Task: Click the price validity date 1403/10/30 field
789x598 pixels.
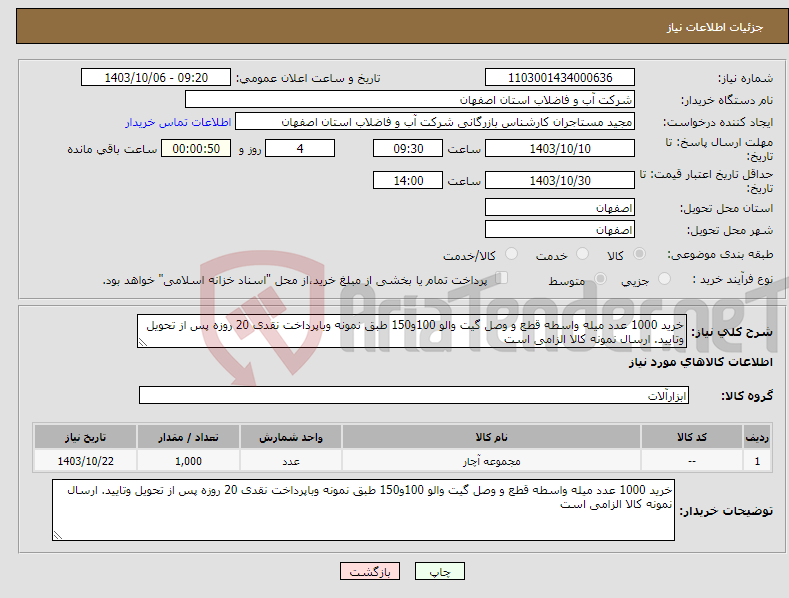Action: [560, 180]
